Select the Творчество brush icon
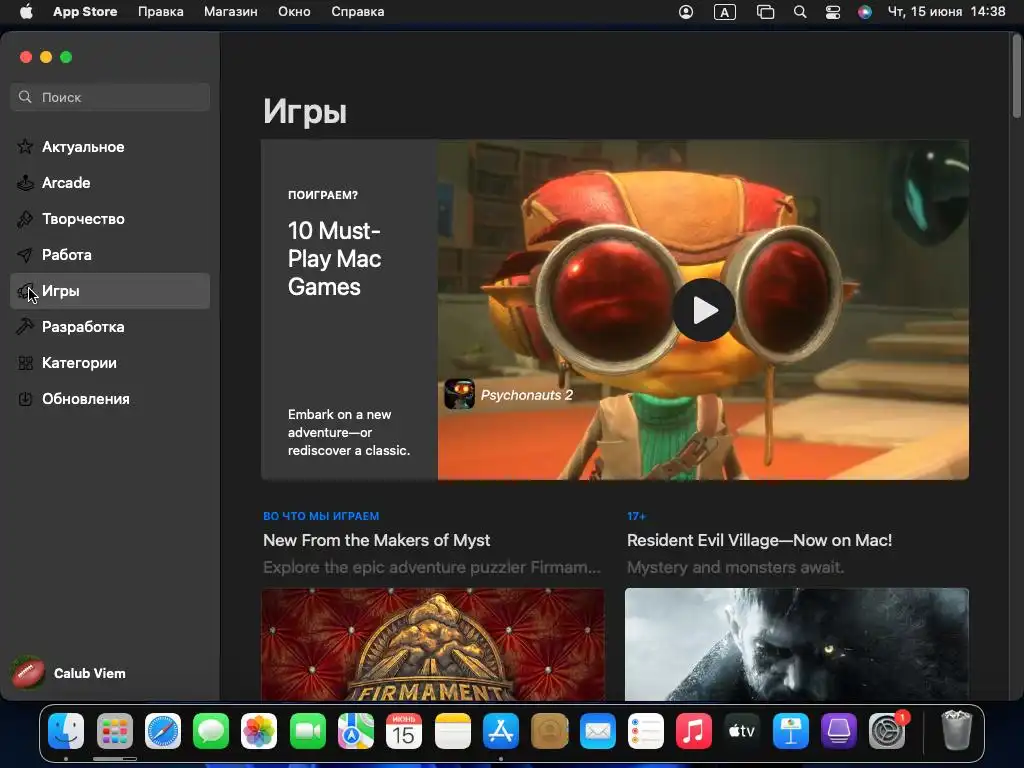1024x768 pixels. pyautogui.click(x=25, y=219)
